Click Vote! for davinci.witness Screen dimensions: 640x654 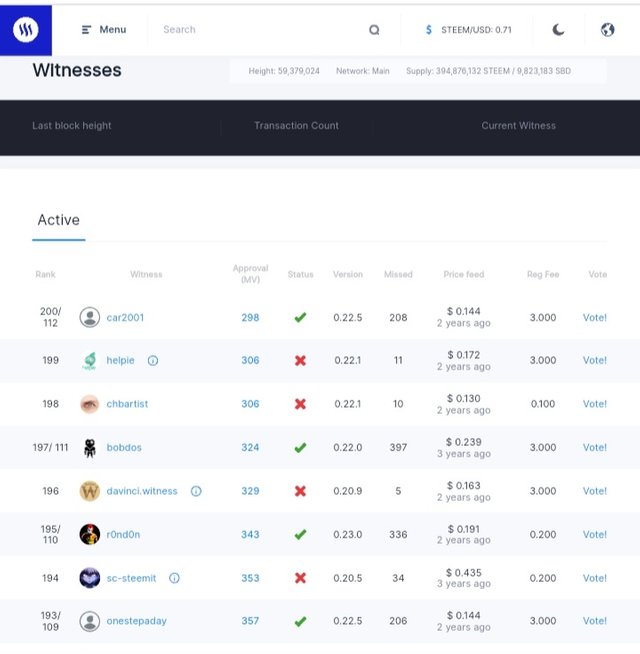coord(595,491)
